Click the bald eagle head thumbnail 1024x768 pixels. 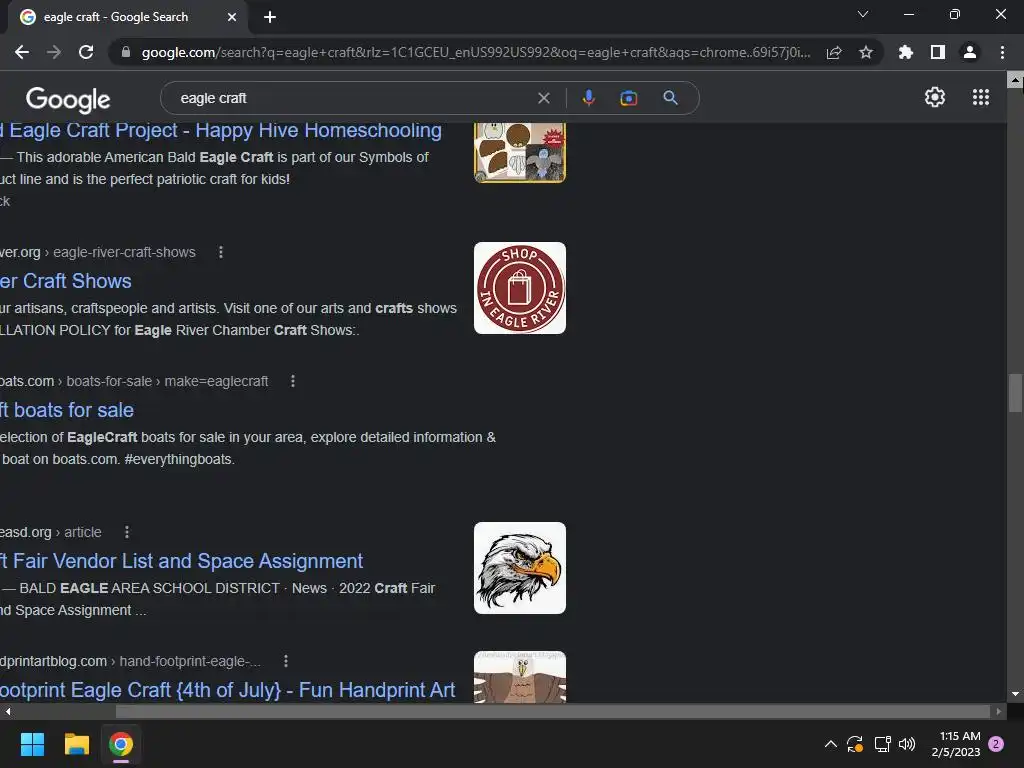point(520,568)
